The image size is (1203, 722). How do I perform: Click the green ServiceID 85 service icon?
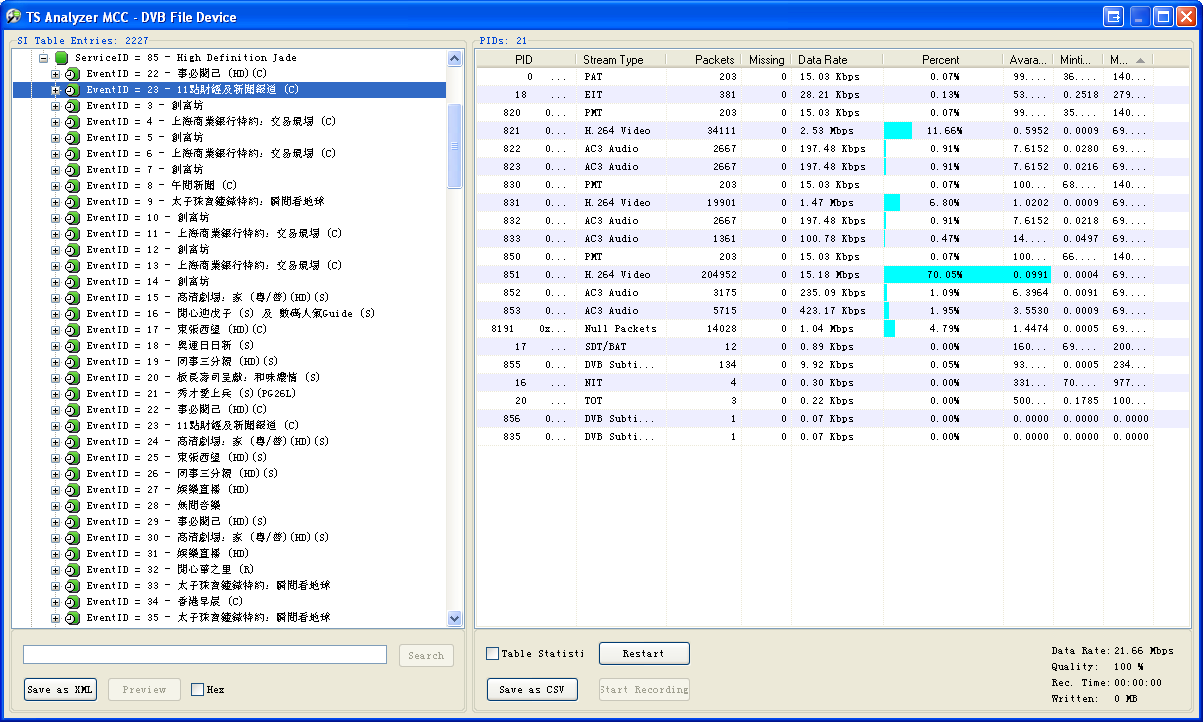61,58
